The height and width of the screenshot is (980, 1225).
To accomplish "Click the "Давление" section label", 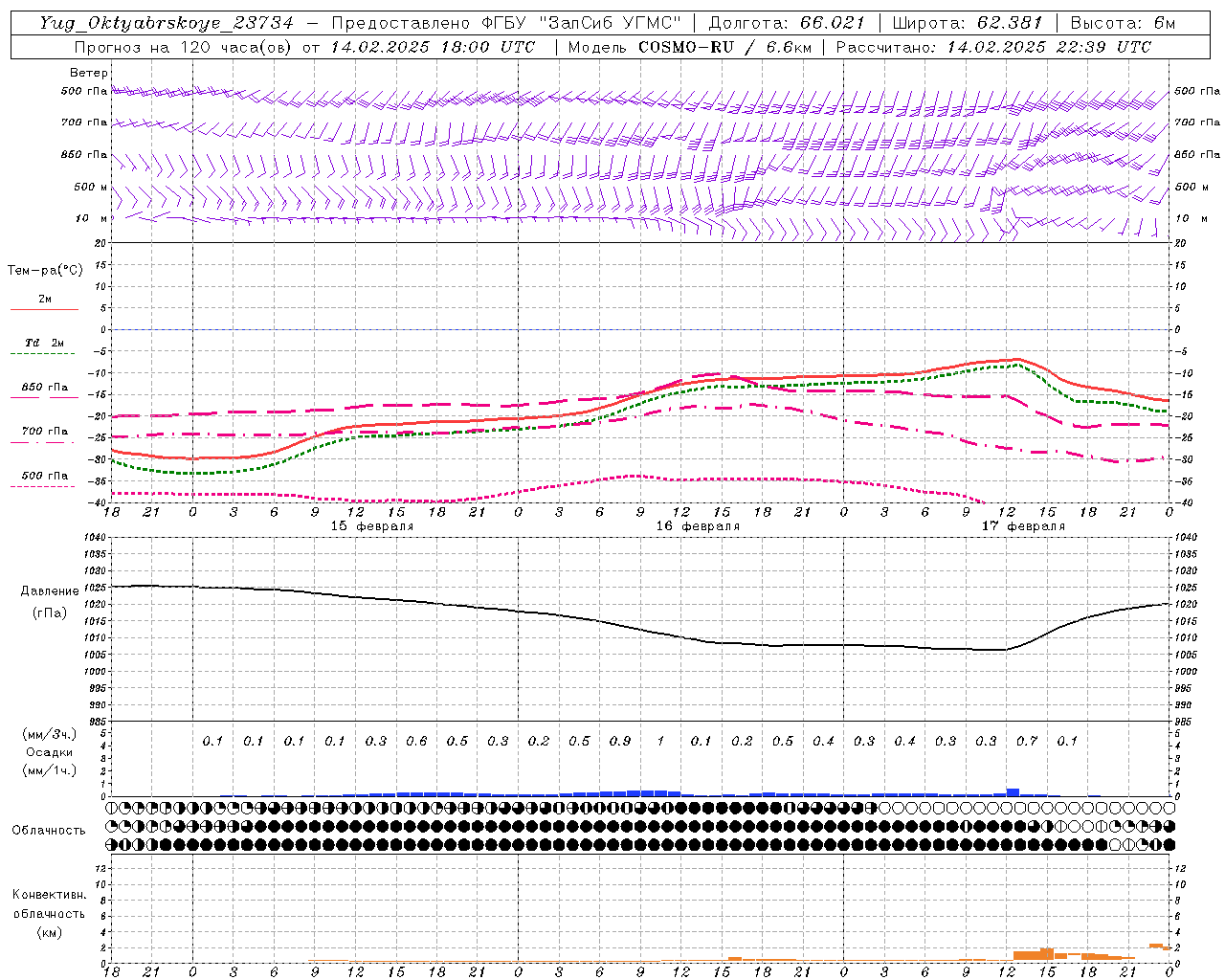I will (x=50, y=591).
